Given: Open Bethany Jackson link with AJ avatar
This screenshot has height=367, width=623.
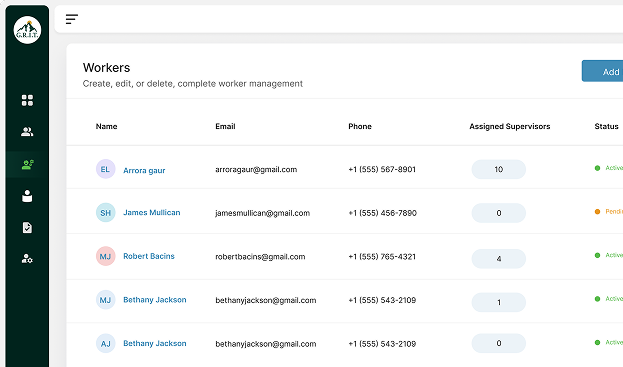Looking at the screenshot, I should [155, 344].
